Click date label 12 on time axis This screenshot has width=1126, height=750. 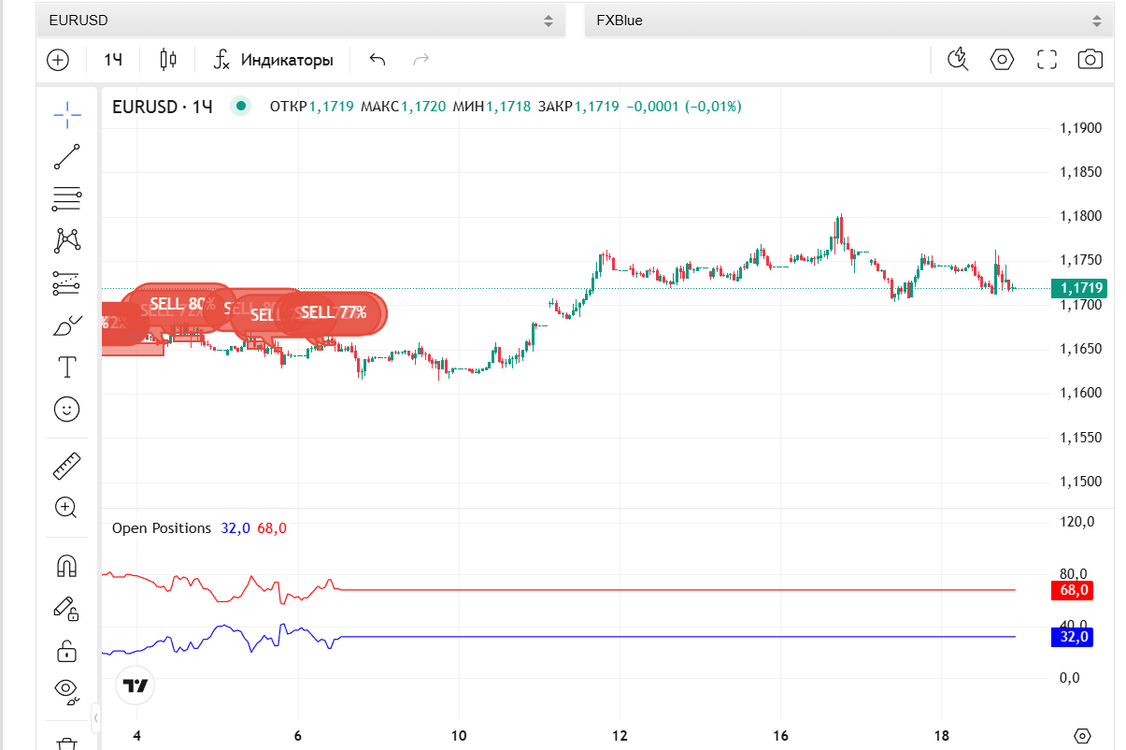(620, 736)
